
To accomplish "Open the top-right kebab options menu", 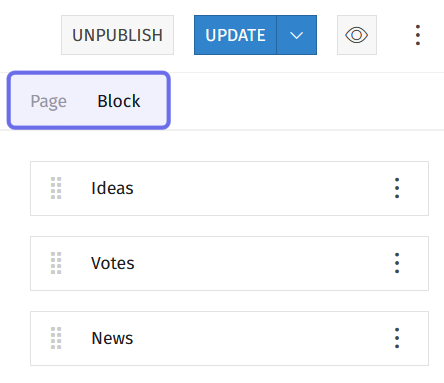I will click(418, 35).
